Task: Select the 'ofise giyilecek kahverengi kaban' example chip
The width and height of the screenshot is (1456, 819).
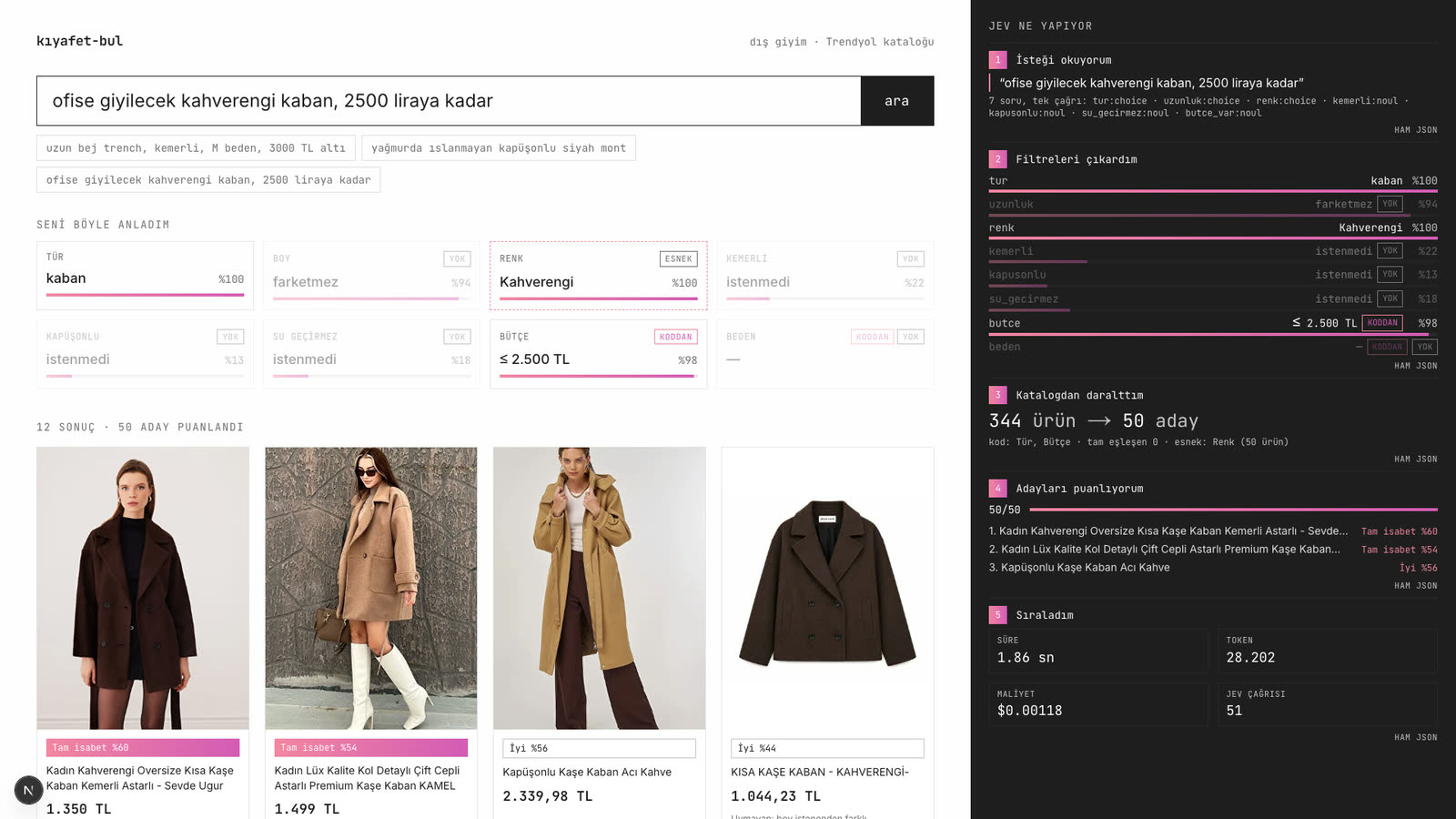Action: click(x=208, y=180)
